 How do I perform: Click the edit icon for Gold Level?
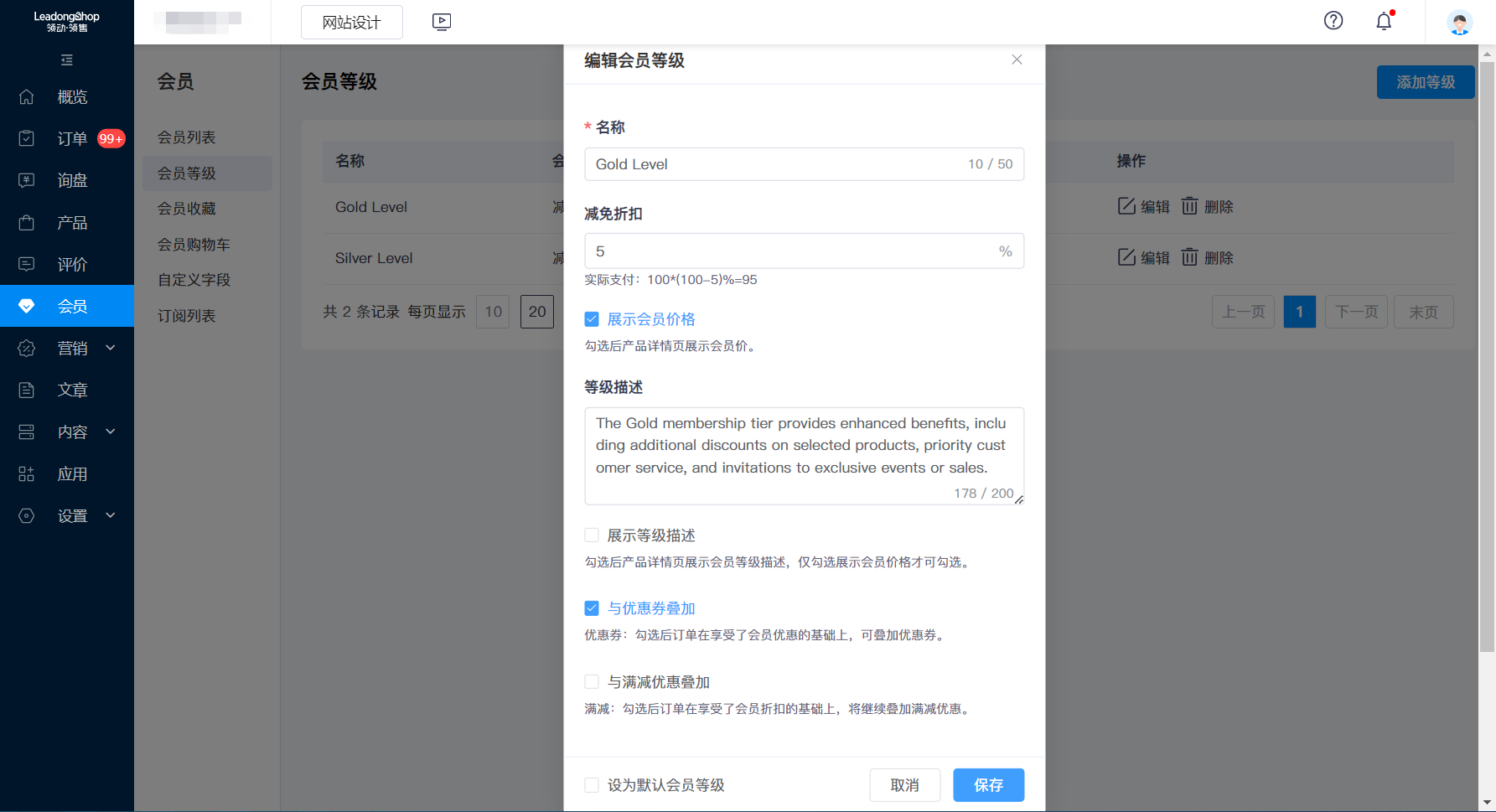(1126, 206)
